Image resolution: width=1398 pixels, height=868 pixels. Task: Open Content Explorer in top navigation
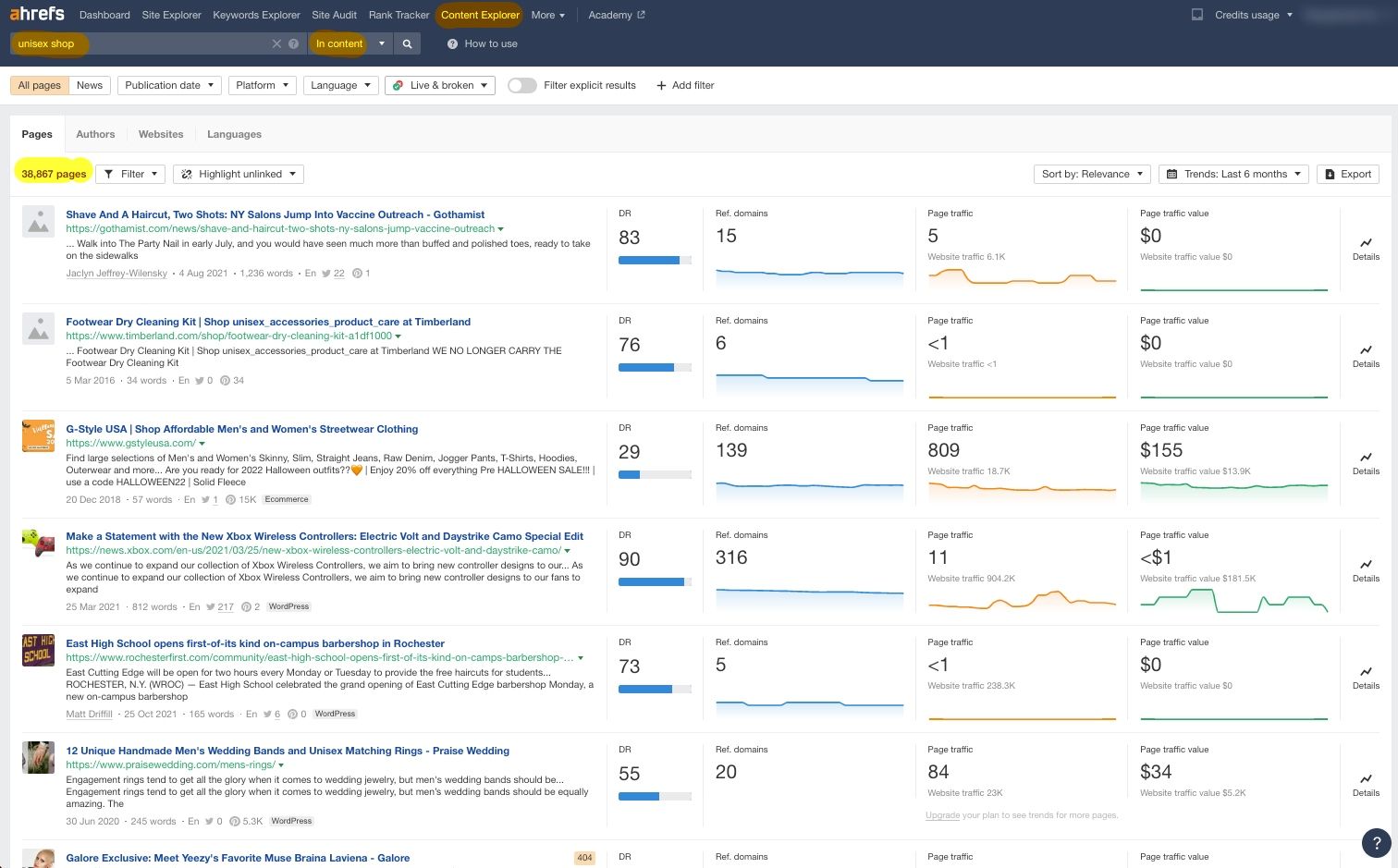coord(480,15)
